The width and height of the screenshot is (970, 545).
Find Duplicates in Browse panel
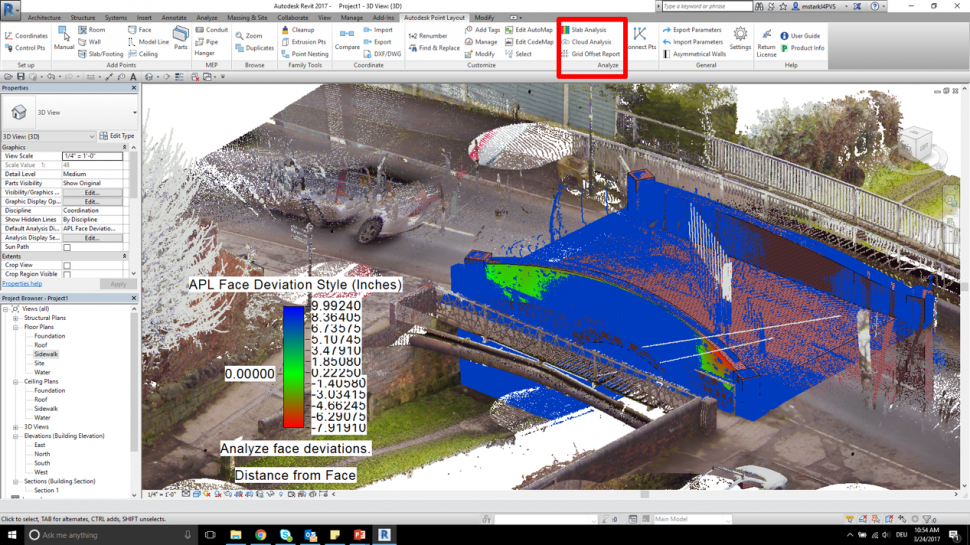pyautogui.click(x=254, y=48)
